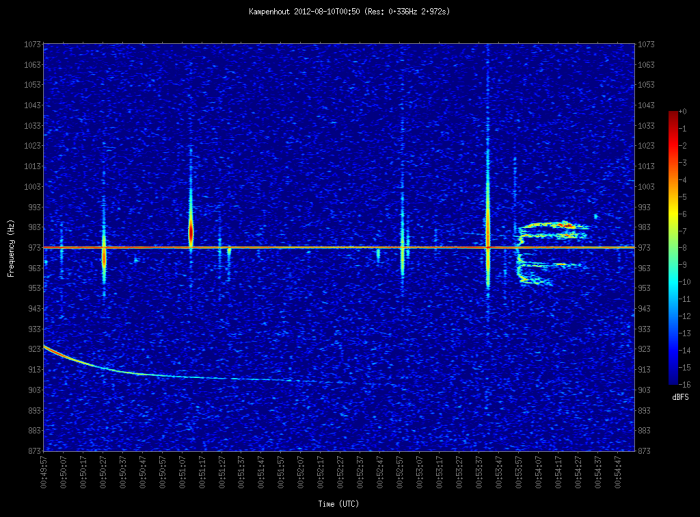Select the 00:50:47 time tick label
Viewport: 700px width, 517px height.
[142, 472]
